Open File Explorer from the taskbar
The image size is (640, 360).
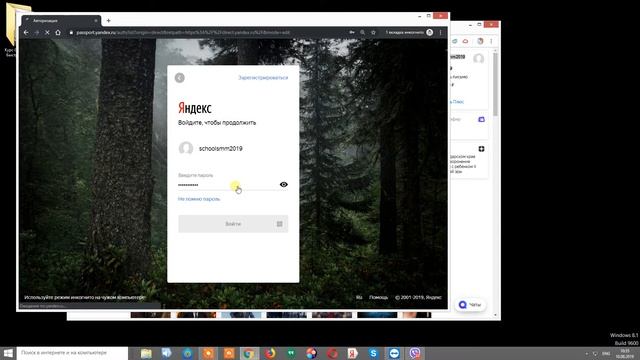click(x=146, y=353)
